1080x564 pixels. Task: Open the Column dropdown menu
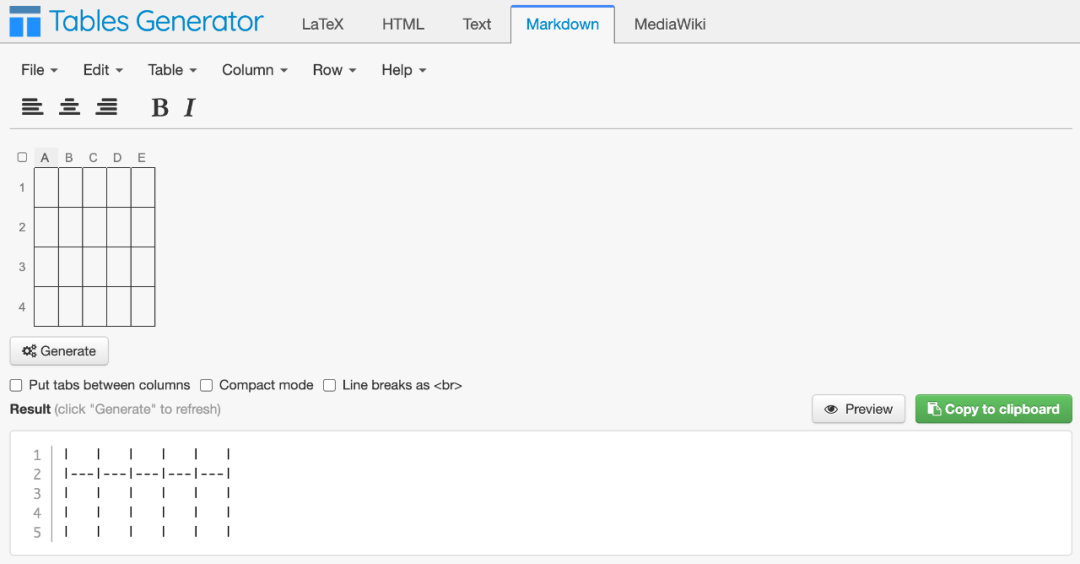(254, 70)
